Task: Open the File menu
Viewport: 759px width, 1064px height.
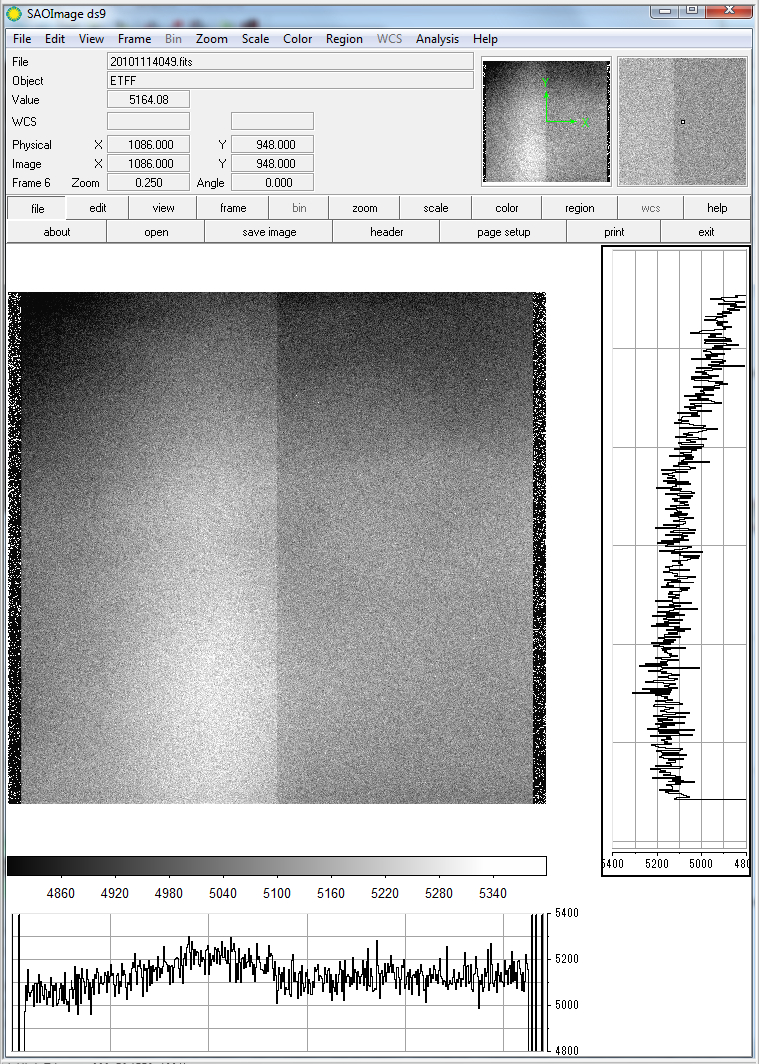Action: (22, 39)
